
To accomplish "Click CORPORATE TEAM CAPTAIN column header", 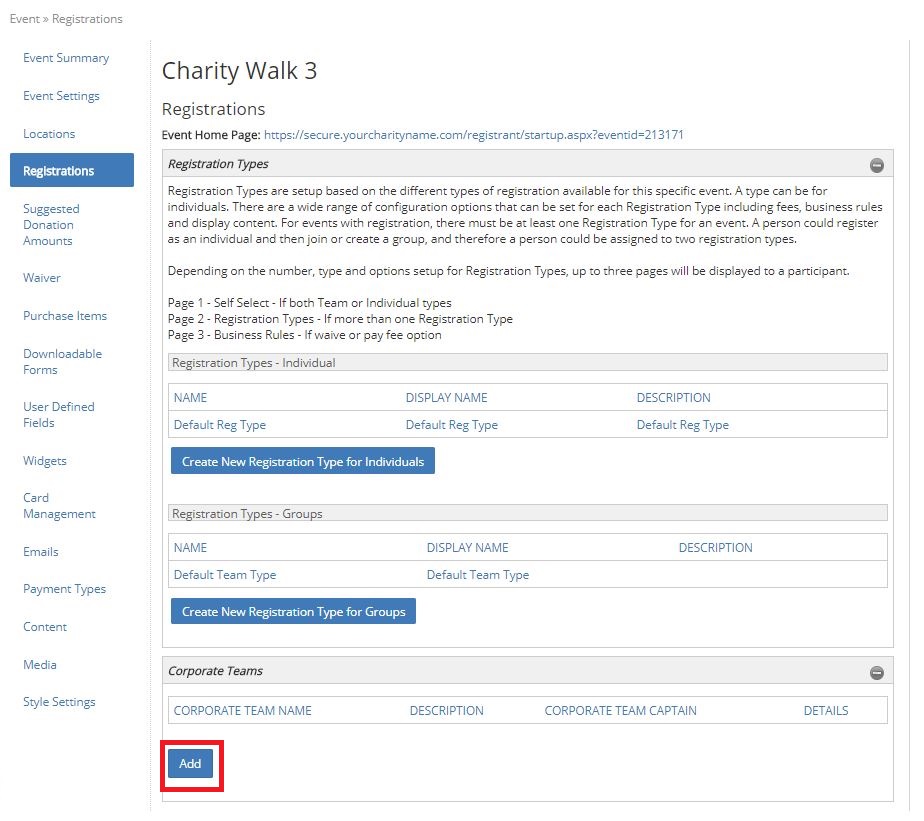I will (621, 711).
